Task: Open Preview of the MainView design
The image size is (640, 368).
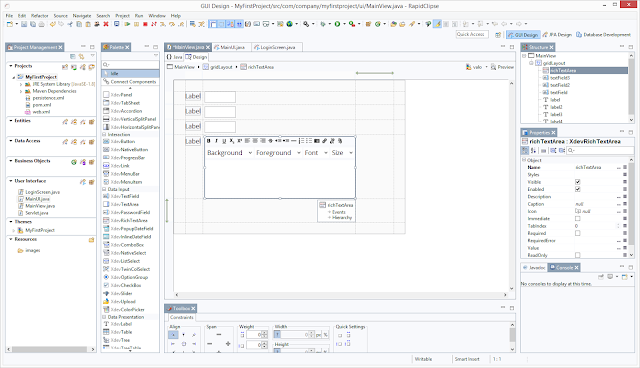Action: [x=502, y=67]
